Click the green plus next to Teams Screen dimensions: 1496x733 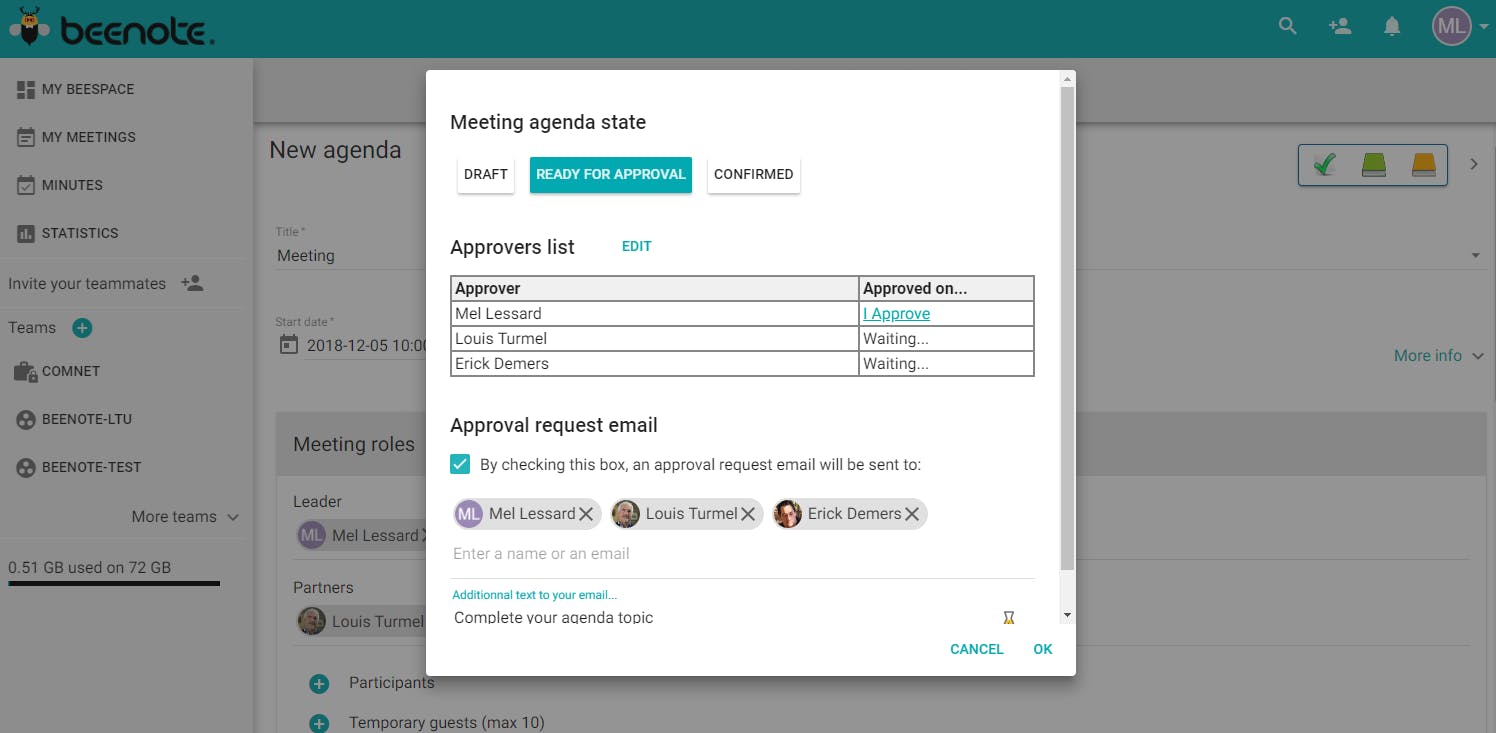pyautogui.click(x=82, y=328)
